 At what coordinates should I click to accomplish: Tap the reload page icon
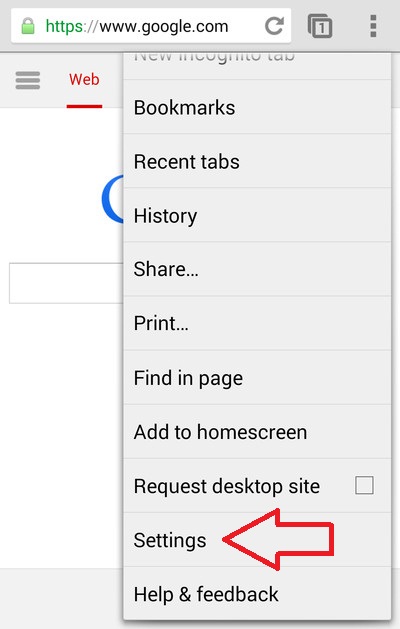274,26
